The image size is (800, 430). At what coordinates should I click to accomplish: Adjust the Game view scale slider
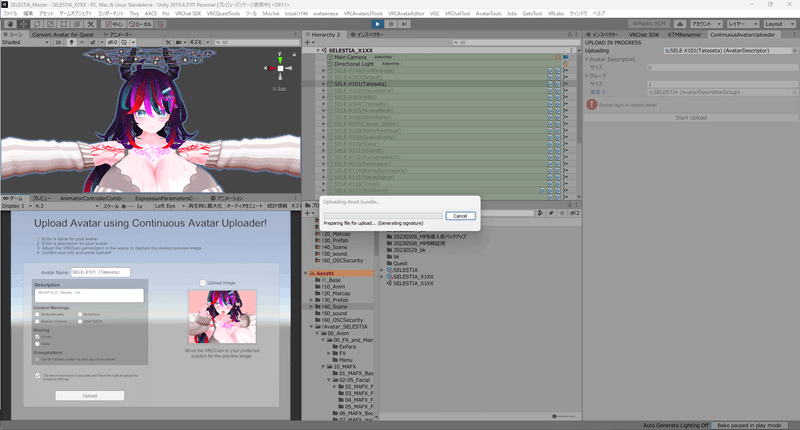click(129, 206)
